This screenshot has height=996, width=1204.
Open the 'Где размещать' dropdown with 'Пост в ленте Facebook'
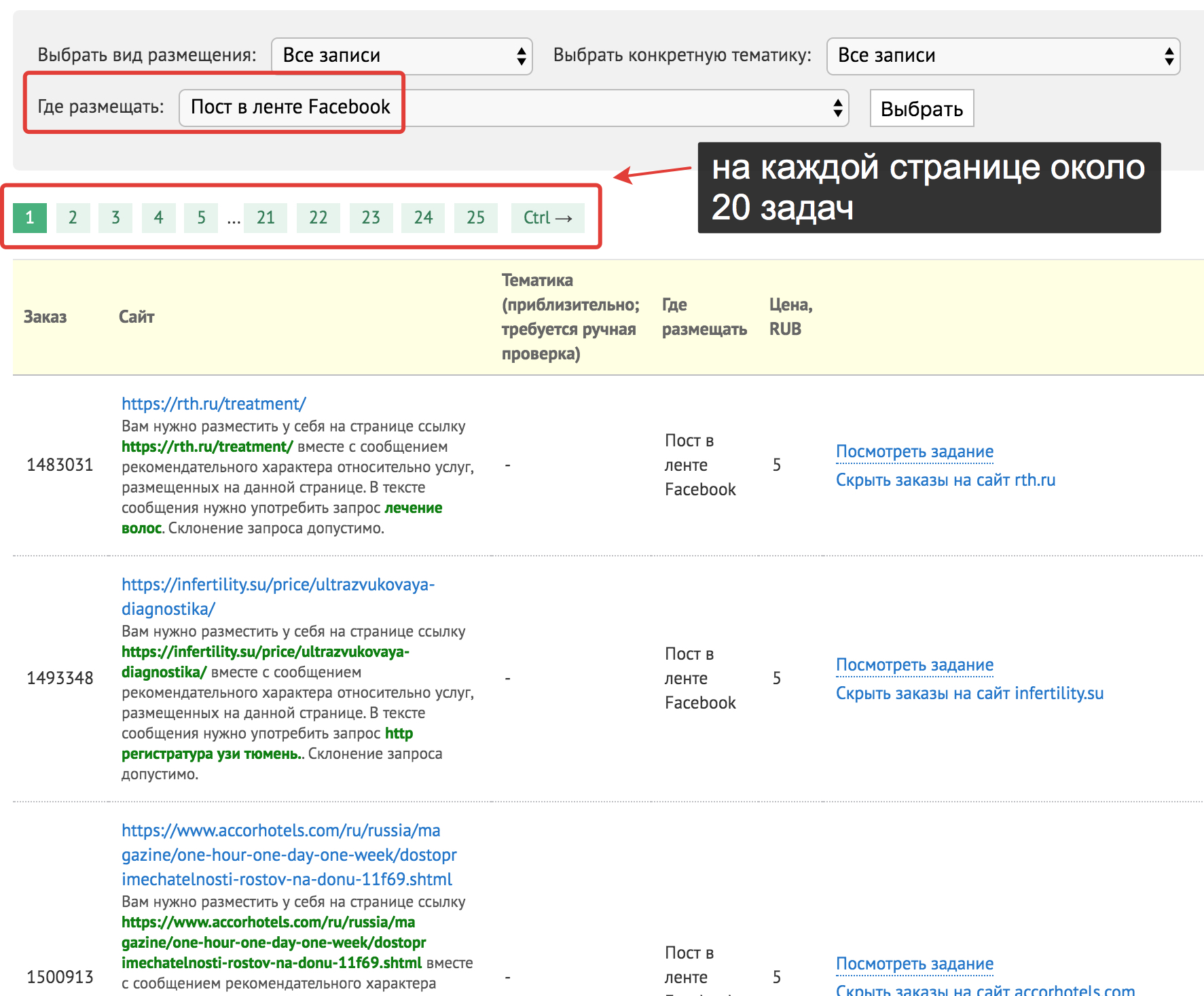513,107
